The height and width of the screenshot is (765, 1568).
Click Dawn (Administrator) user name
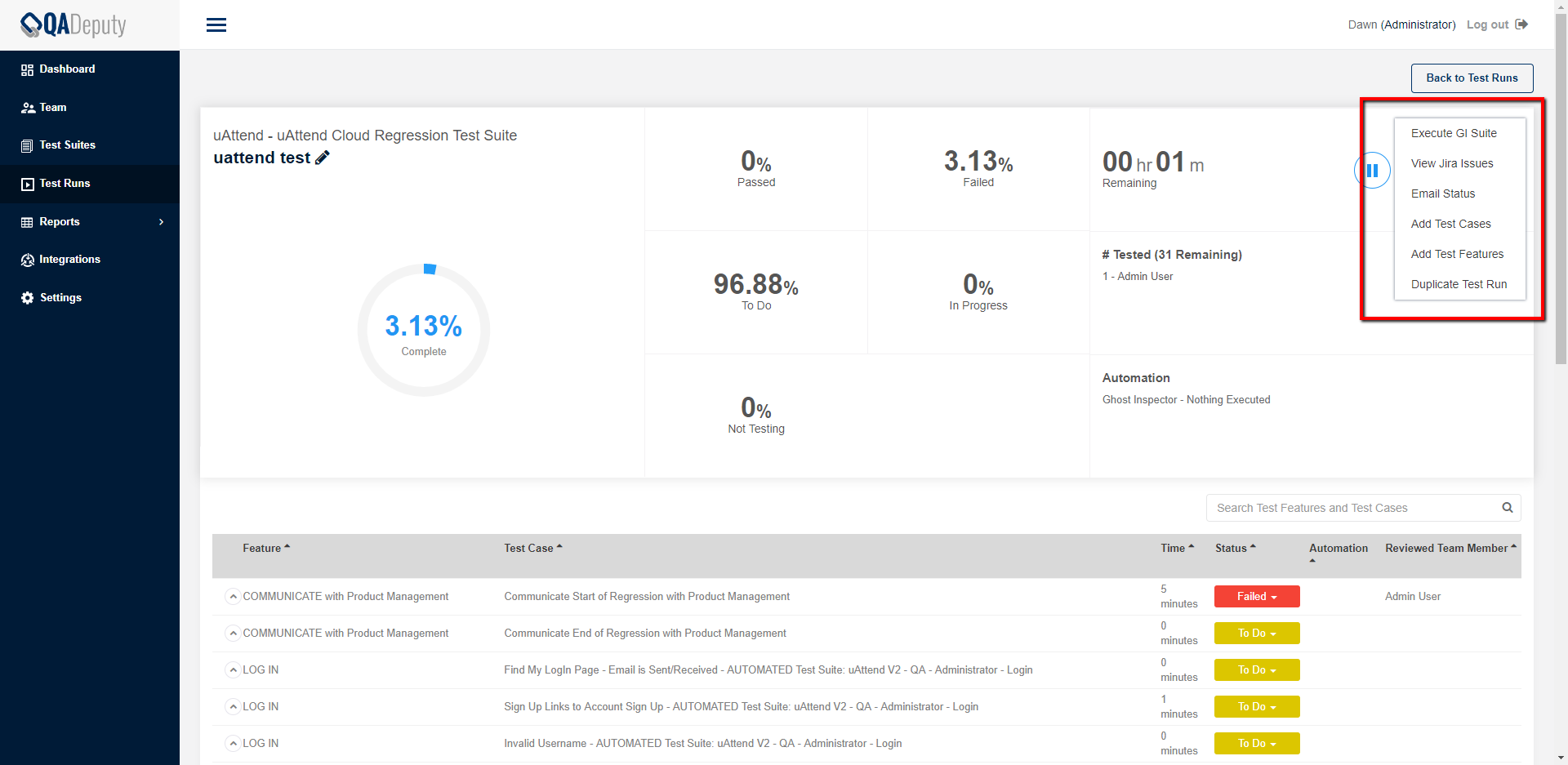pos(1401,24)
